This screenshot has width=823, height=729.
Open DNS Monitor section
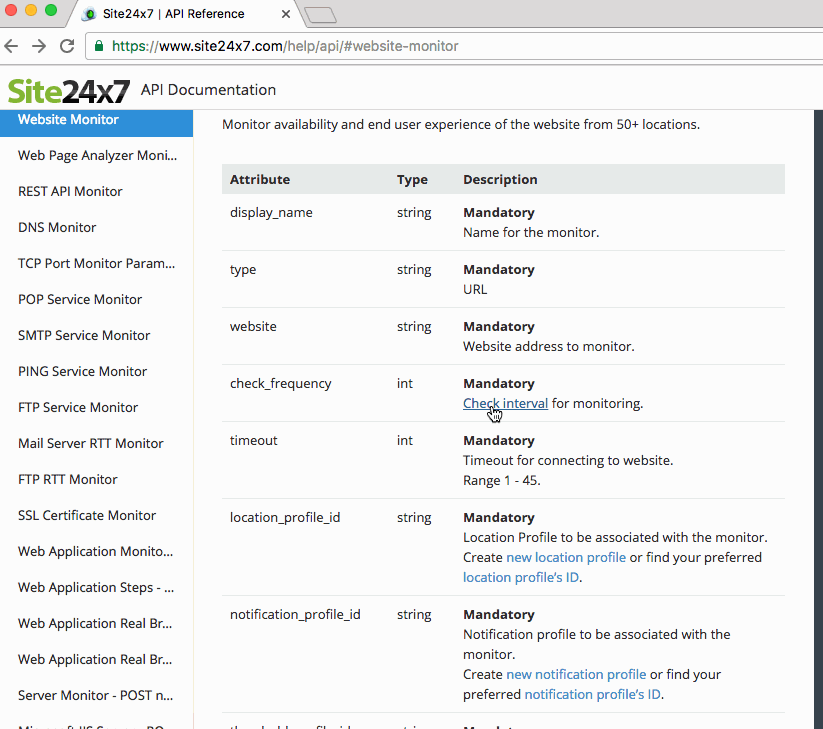pos(57,227)
